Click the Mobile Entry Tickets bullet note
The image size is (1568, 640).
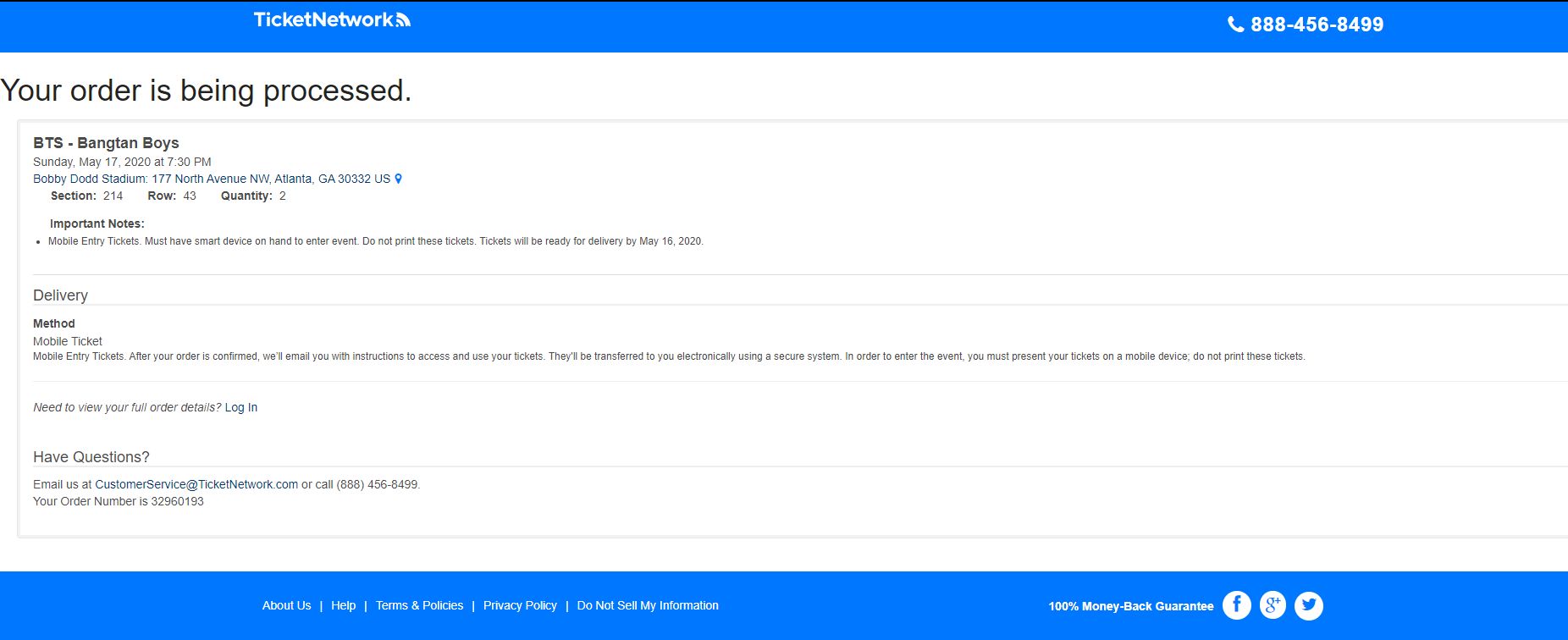tap(376, 241)
